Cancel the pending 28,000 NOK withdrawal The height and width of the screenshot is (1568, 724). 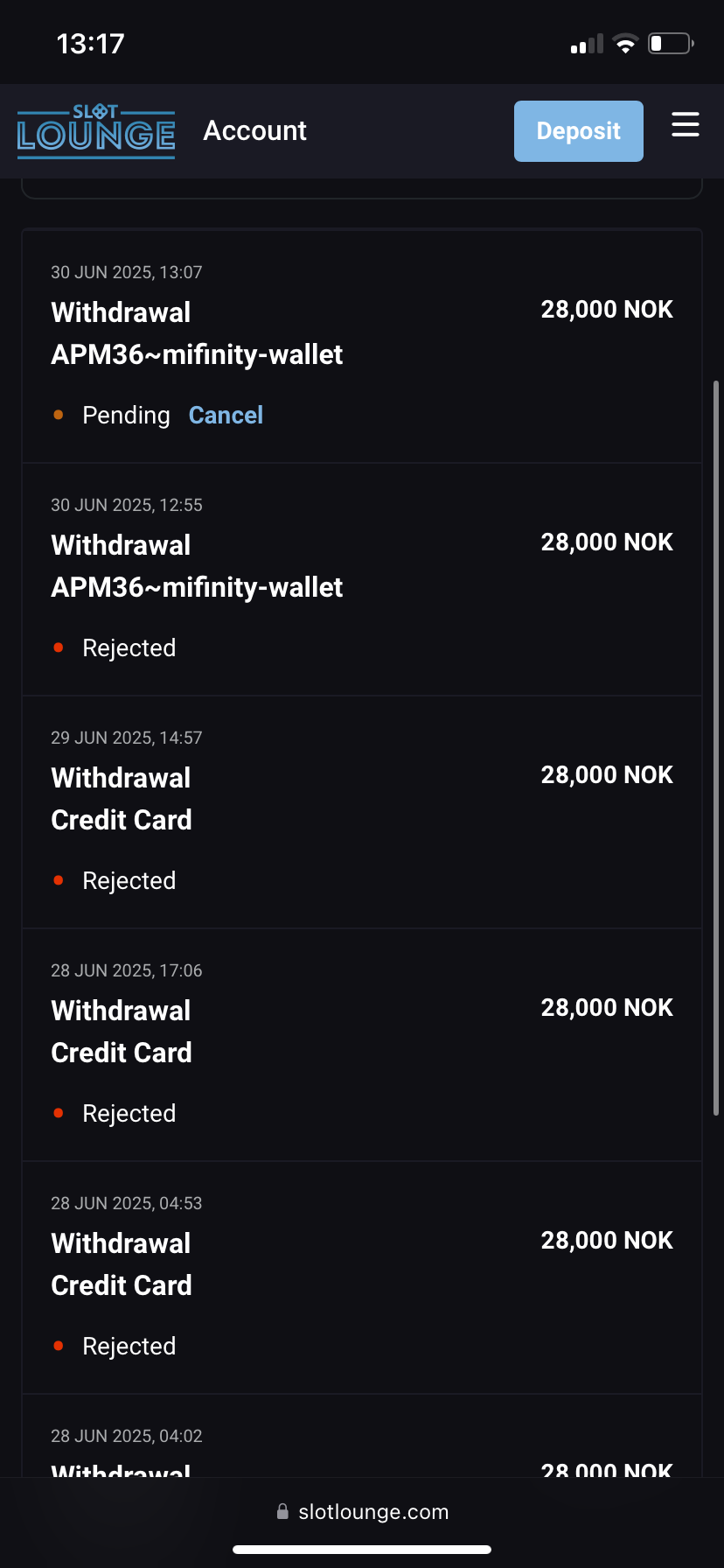tap(226, 415)
